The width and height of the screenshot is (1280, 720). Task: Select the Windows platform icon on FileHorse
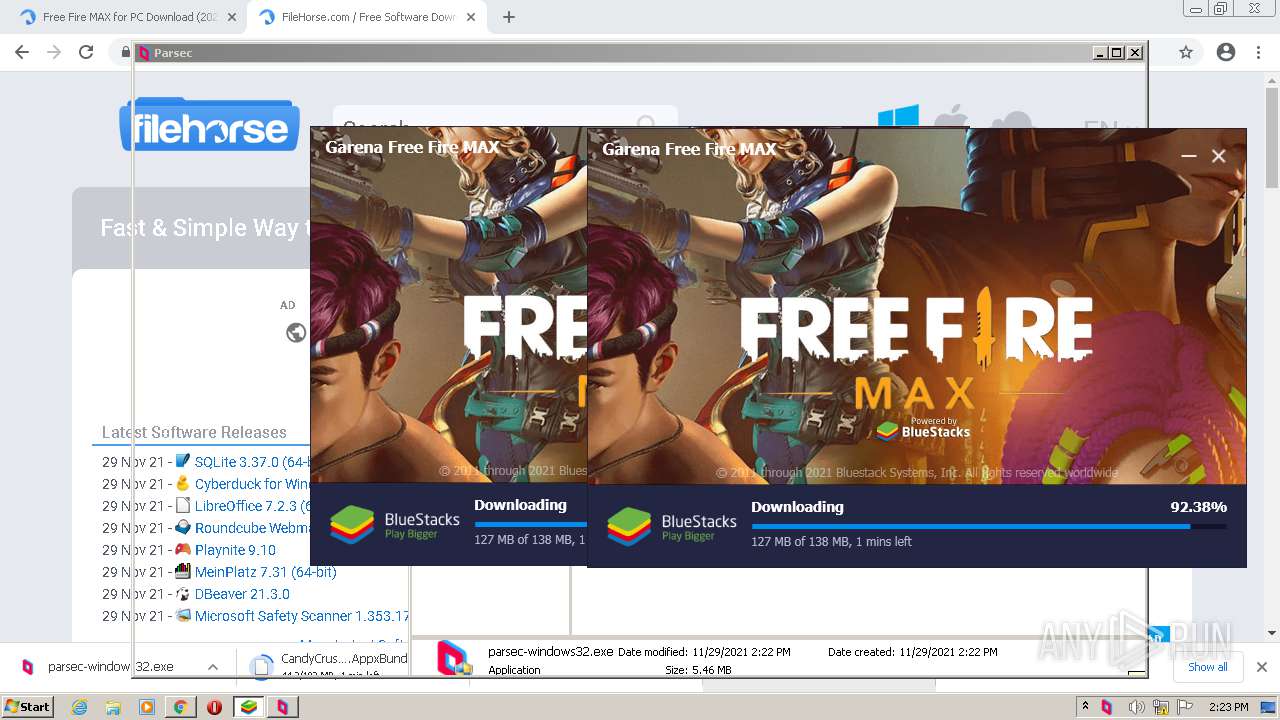click(x=898, y=118)
